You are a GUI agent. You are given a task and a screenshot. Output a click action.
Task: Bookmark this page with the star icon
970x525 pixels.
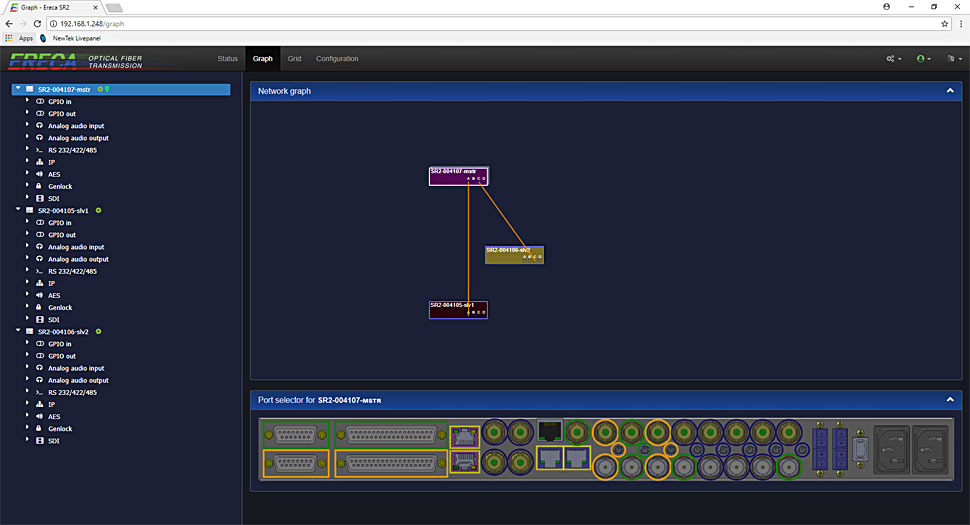click(945, 23)
